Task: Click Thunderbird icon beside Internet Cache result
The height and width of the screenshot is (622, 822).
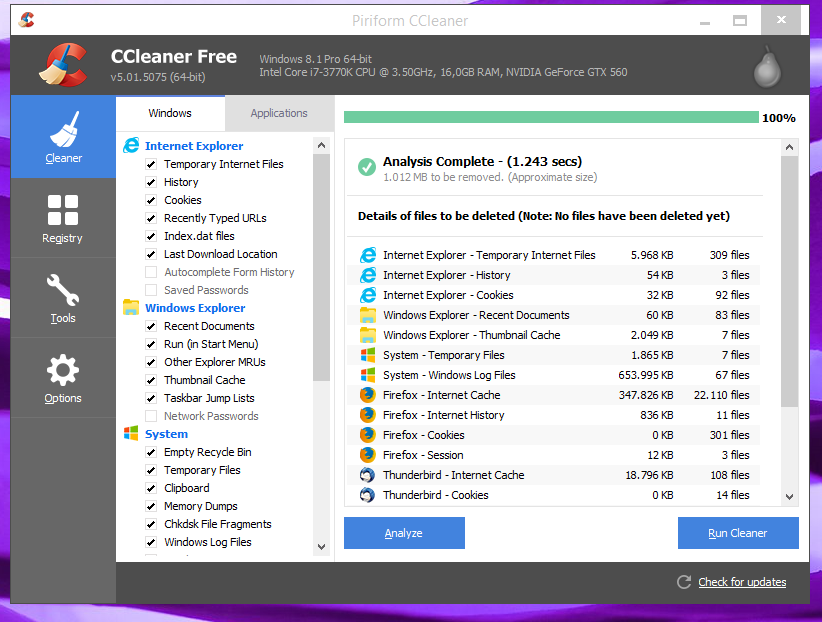Action: (368, 475)
